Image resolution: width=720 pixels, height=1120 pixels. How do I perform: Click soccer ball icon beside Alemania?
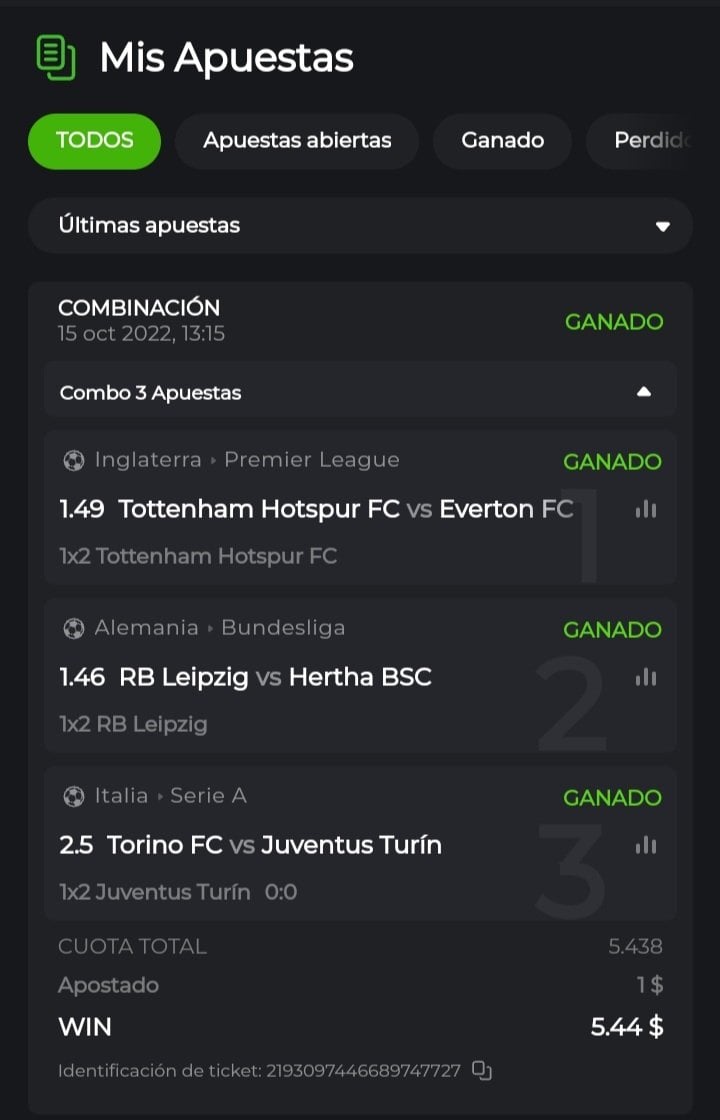74,628
